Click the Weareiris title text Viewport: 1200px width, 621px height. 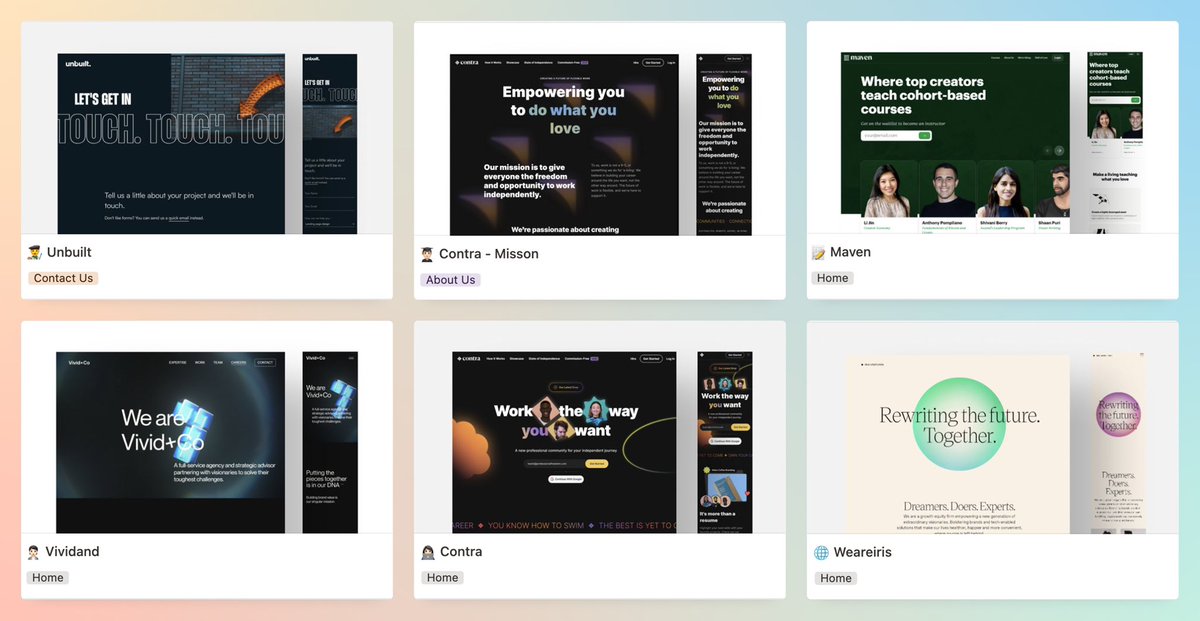click(861, 552)
